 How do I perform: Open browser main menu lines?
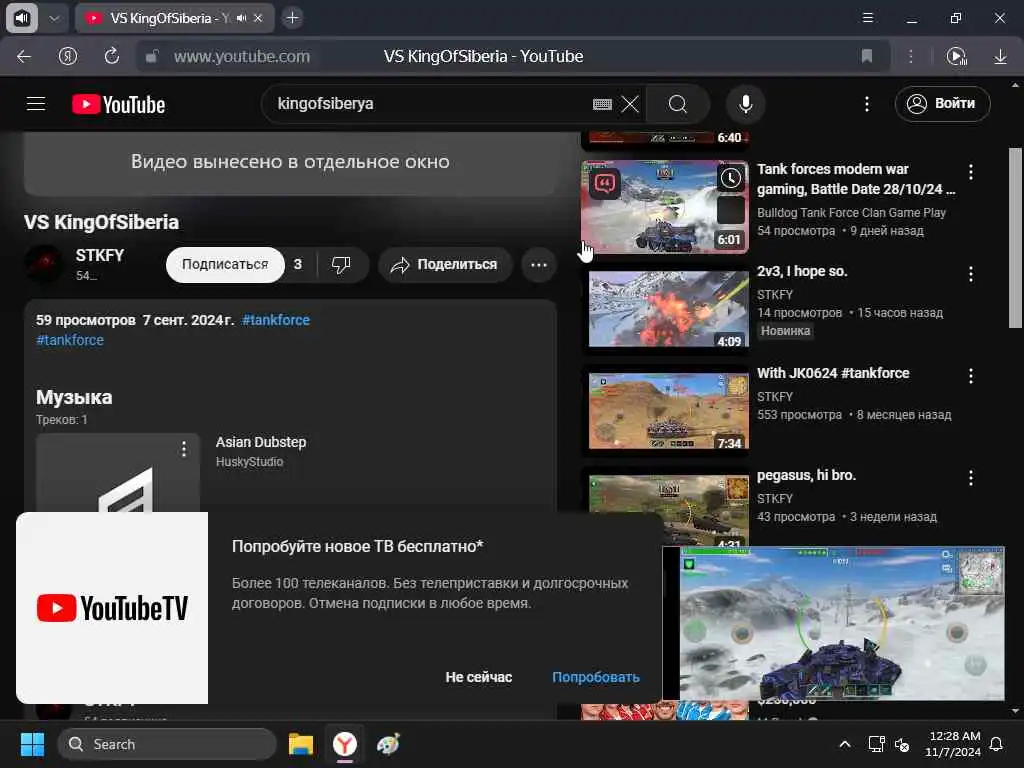click(x=868, y=18)
